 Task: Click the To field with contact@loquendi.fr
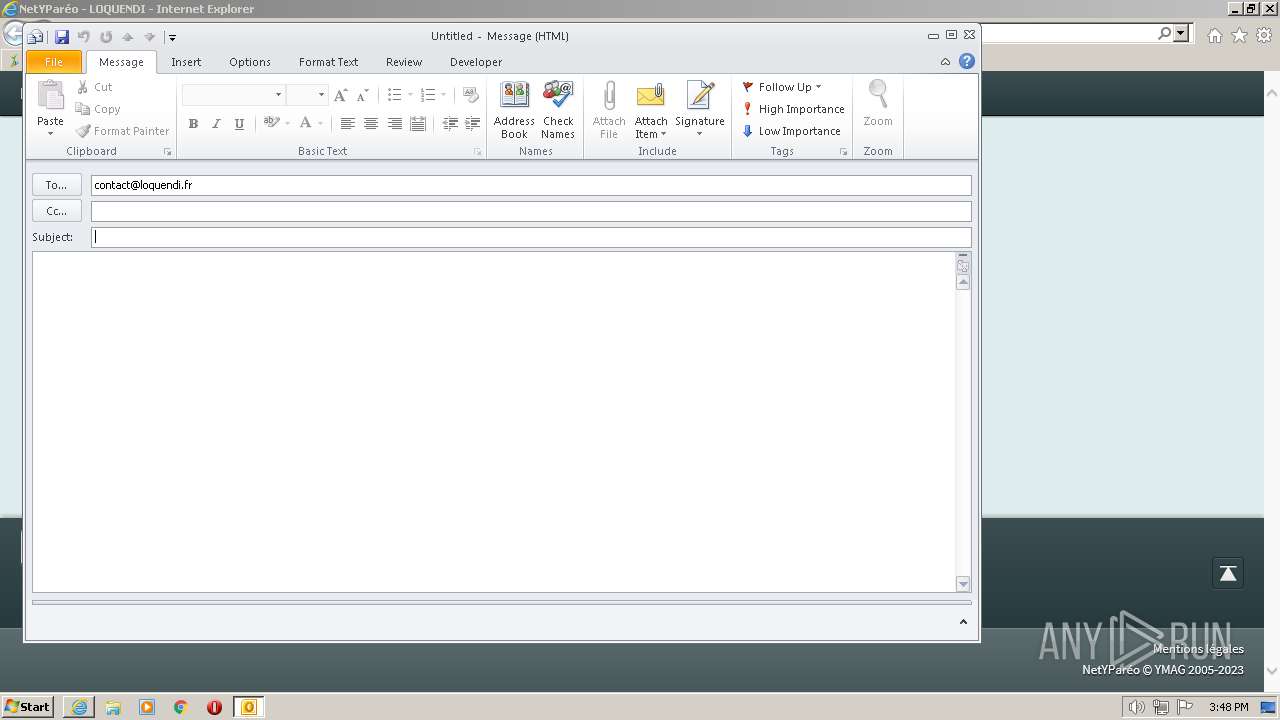pos(531,185)
